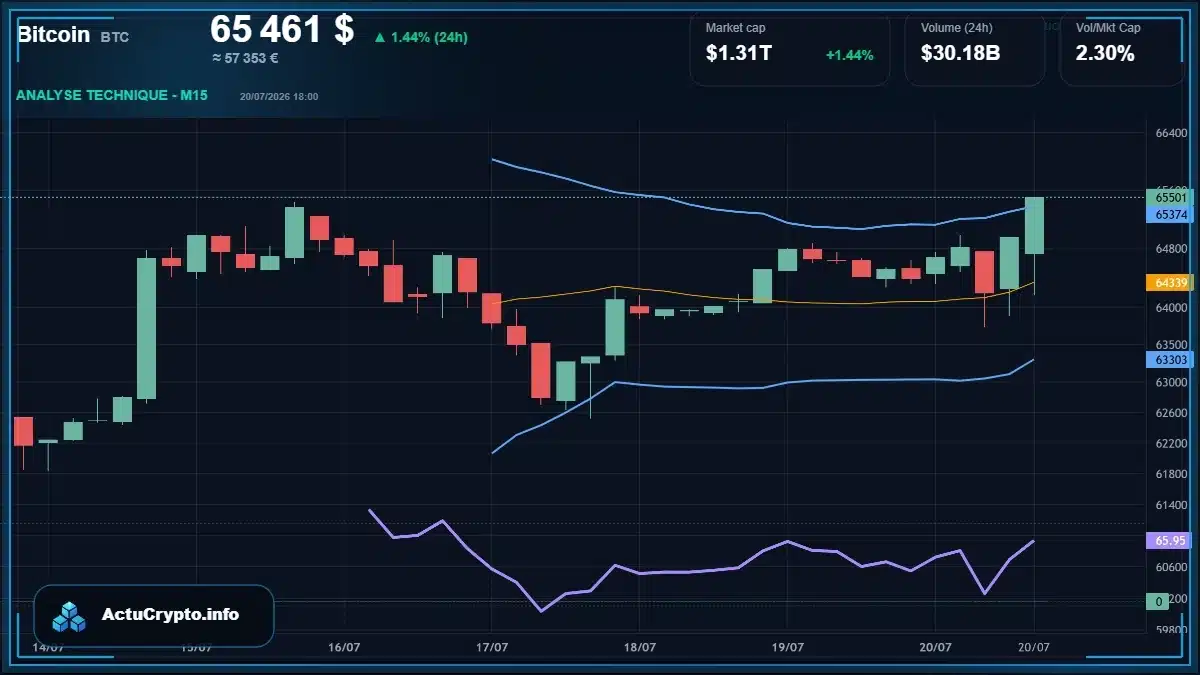1200x675 pixels.
Task: Click the 65 461 $ price
Action: [x=282, y=29]
